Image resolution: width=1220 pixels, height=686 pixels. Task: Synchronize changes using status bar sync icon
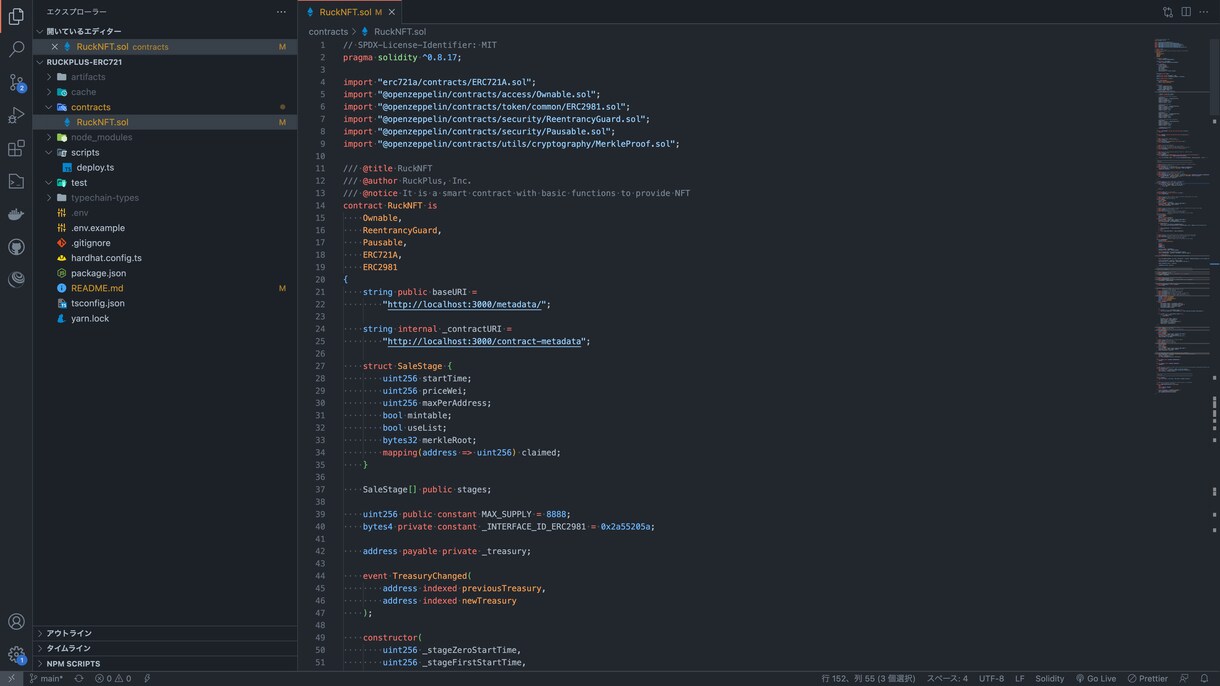coord(79,678)
